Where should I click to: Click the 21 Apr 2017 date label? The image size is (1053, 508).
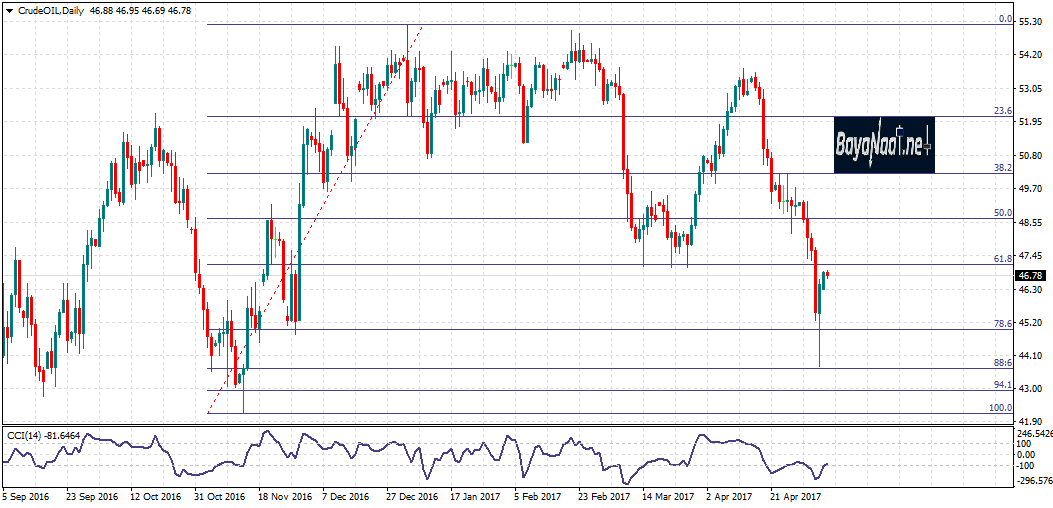click(x=796, y=495)
